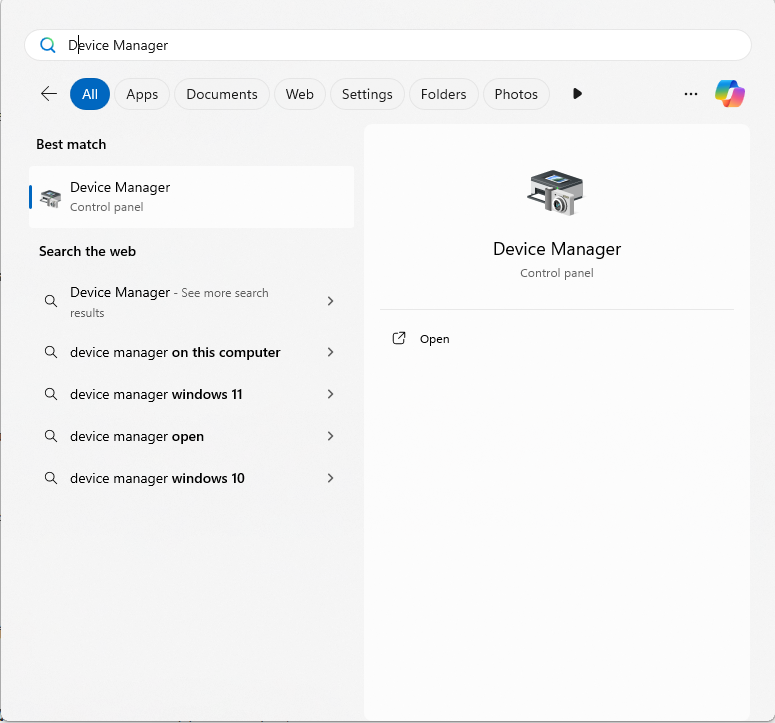The height and width of the screenshot is (723, 775).
Task: Click the Open external-link icon
Action: tap(399, 339)
